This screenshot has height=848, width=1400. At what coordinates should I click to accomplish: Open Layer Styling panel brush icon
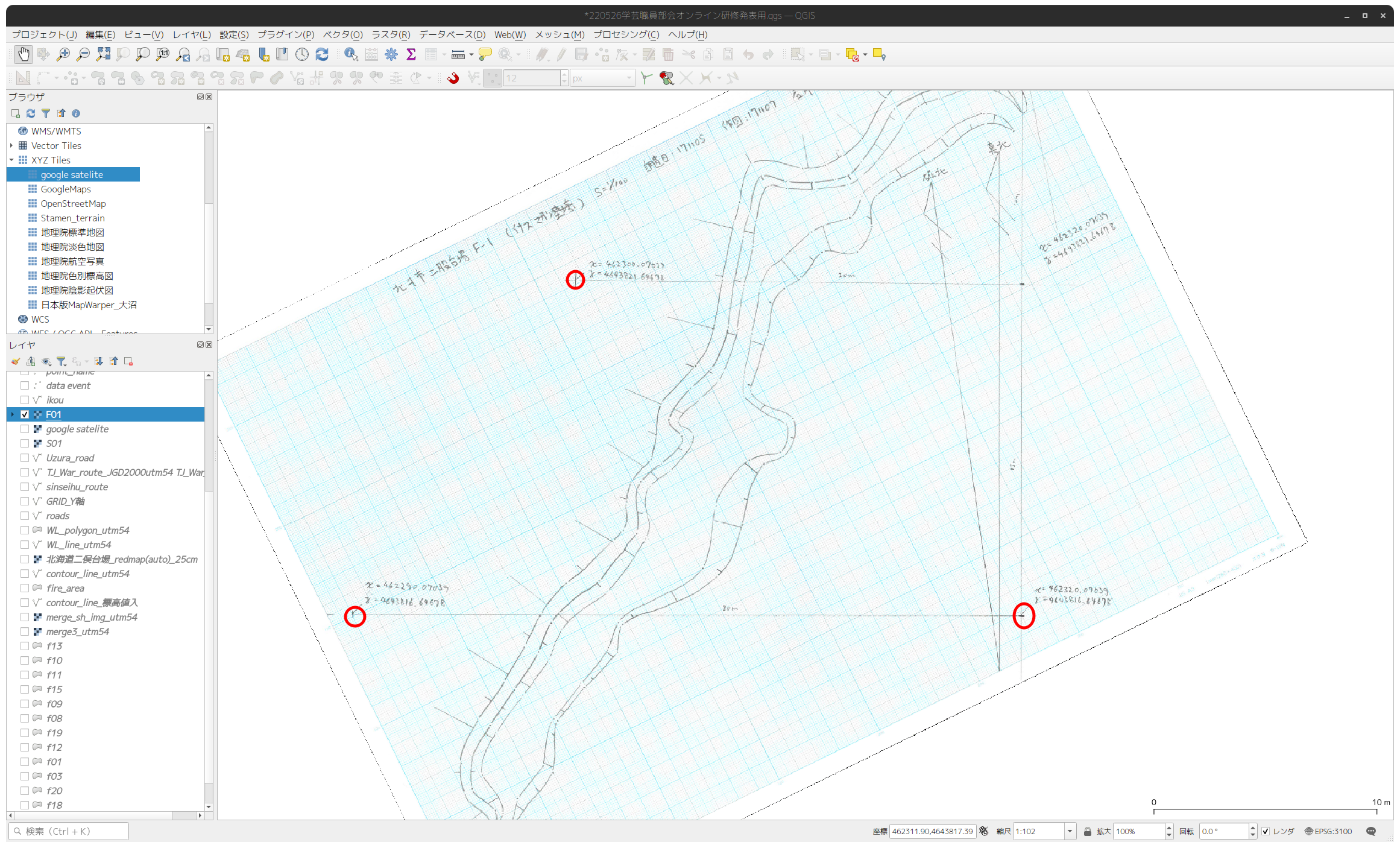coord(16,361)
